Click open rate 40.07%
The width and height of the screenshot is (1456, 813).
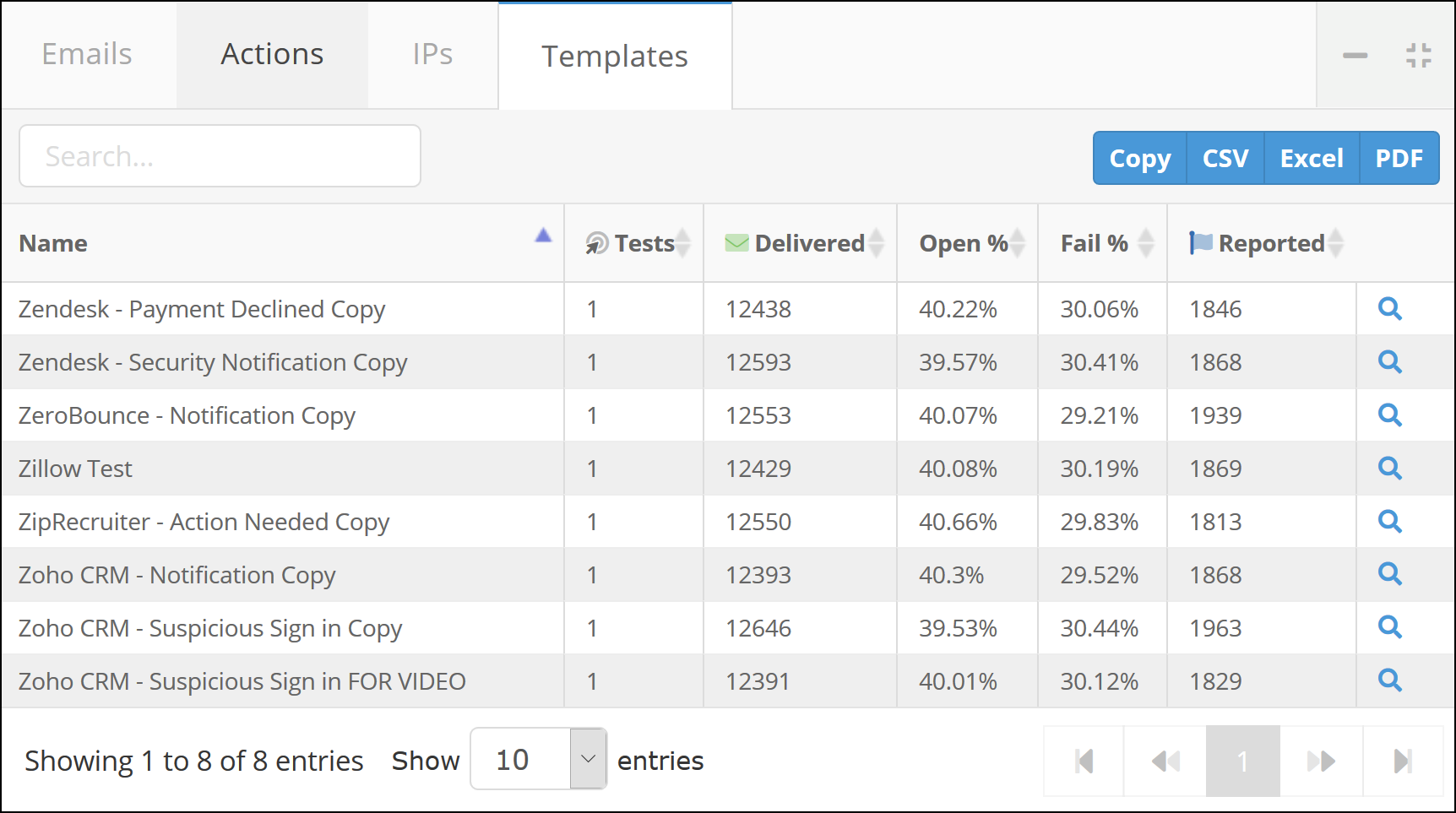[958, 415]
